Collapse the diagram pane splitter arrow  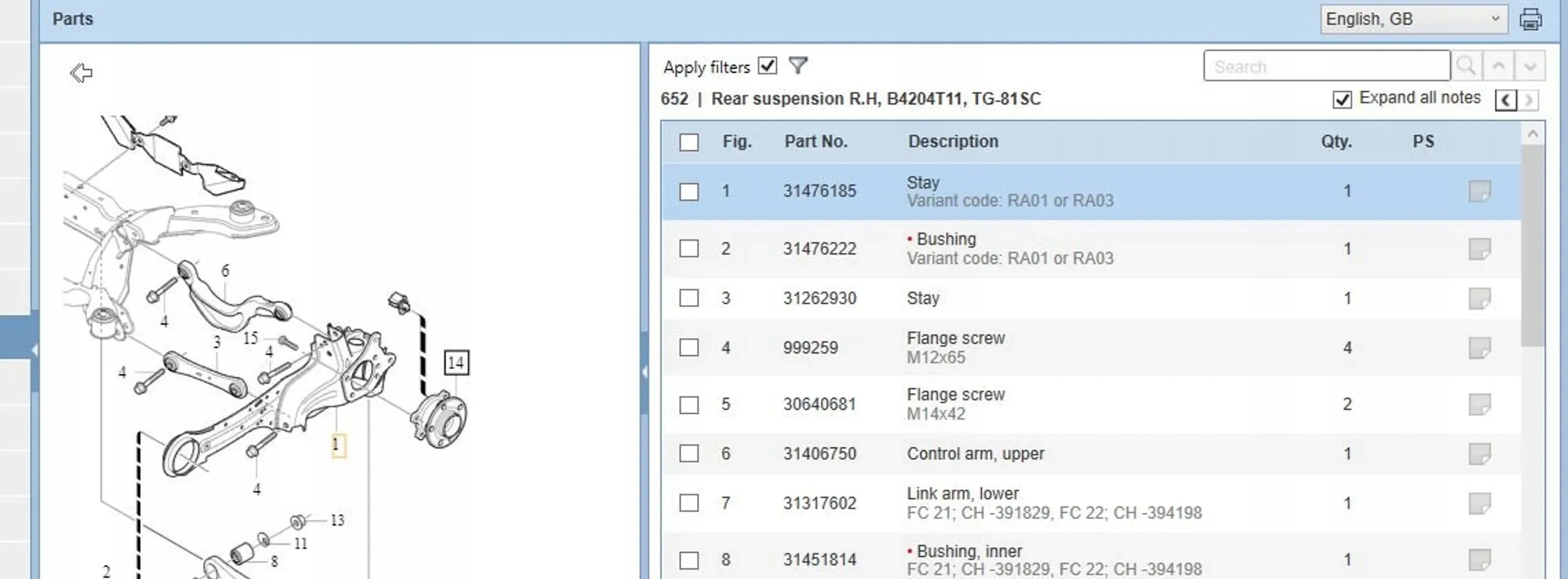pyautogui.click(x=644, y=372)
